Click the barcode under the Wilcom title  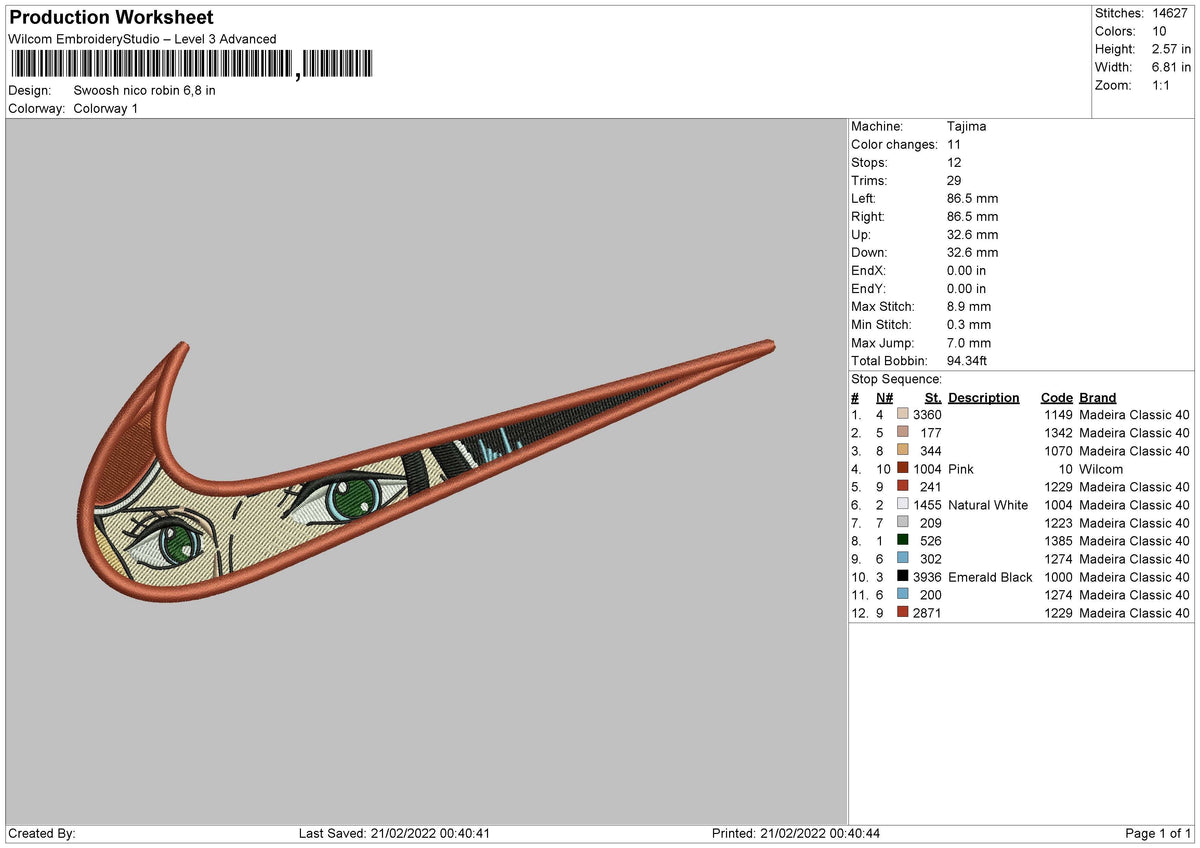pyautogui.click(x=191, y=65)
